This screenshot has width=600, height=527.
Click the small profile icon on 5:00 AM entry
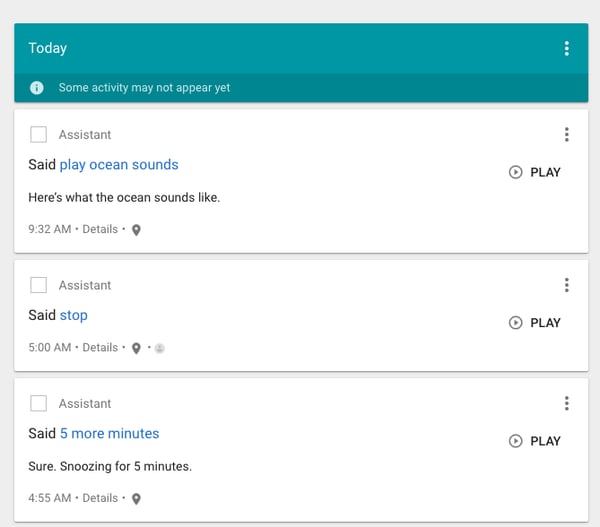click(x=160, y=348)
